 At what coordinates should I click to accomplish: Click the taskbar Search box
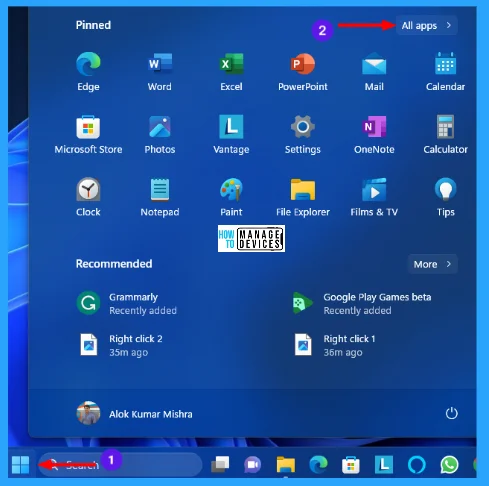[120, 464]
